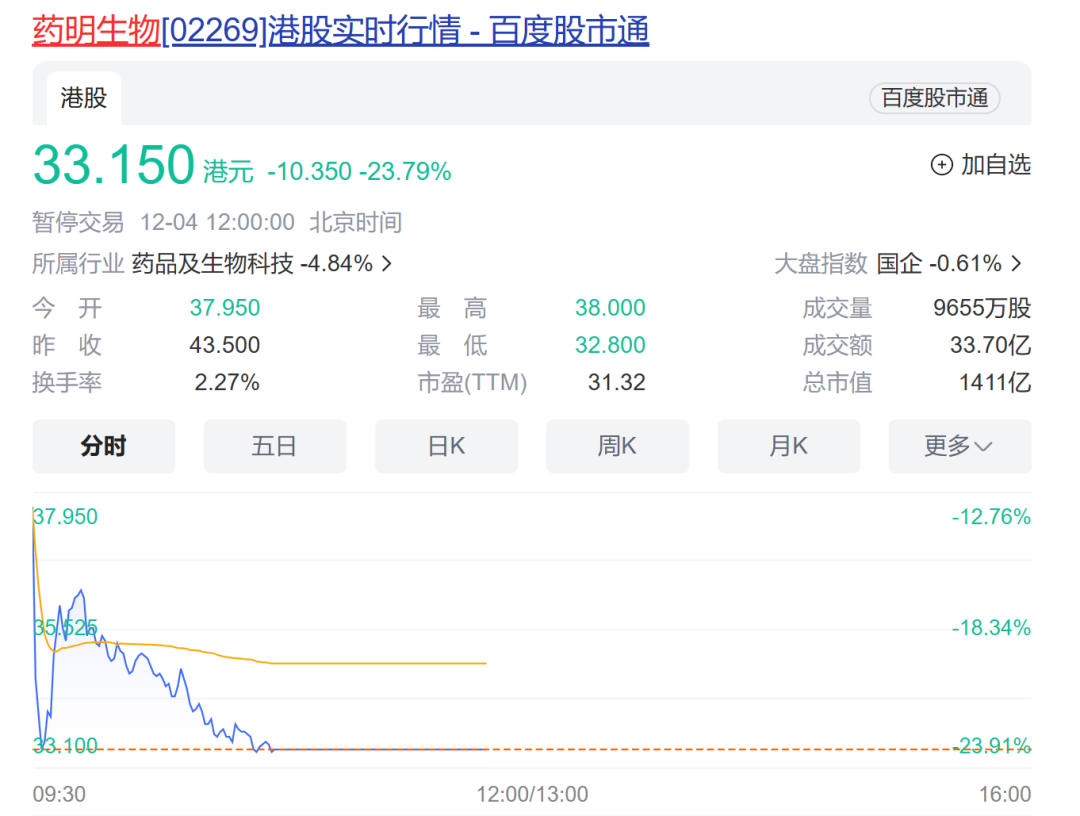Click the blue price line peak near 35.525
Viewport: 1080px width, 816px height.
(x=82, y=591)
